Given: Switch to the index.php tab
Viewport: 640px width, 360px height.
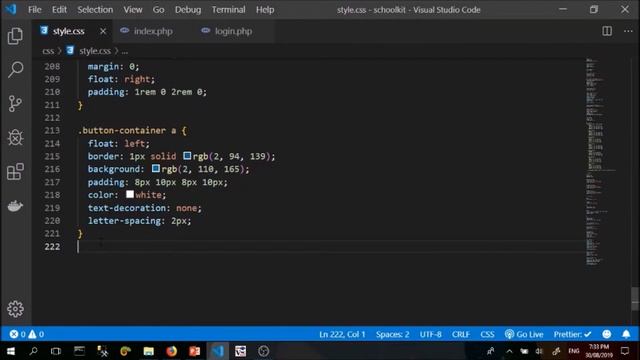Looking at the screenshot, I should click(153, 31).
